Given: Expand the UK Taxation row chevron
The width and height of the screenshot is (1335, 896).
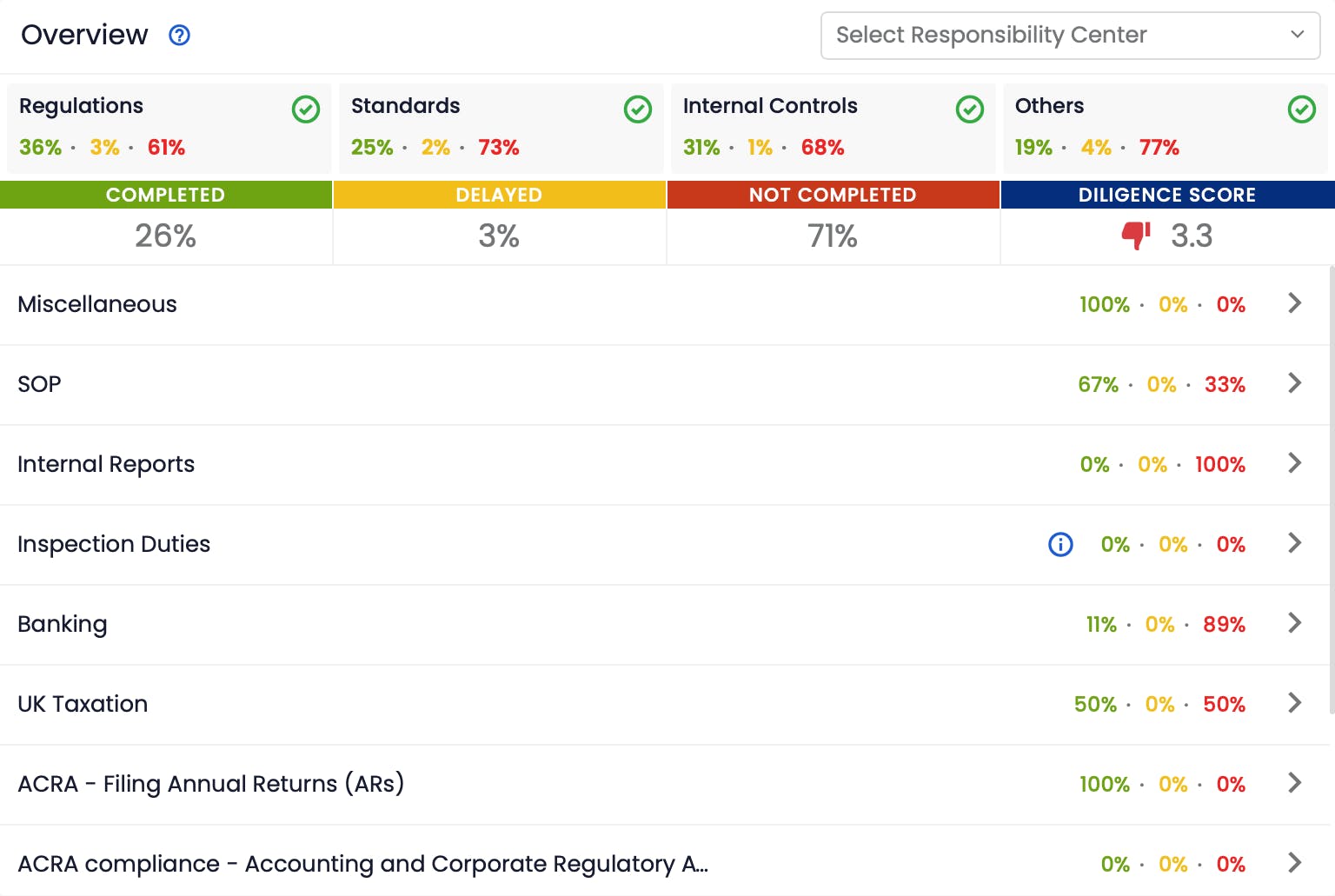Looking at the screenshot, I should 1294,703.
